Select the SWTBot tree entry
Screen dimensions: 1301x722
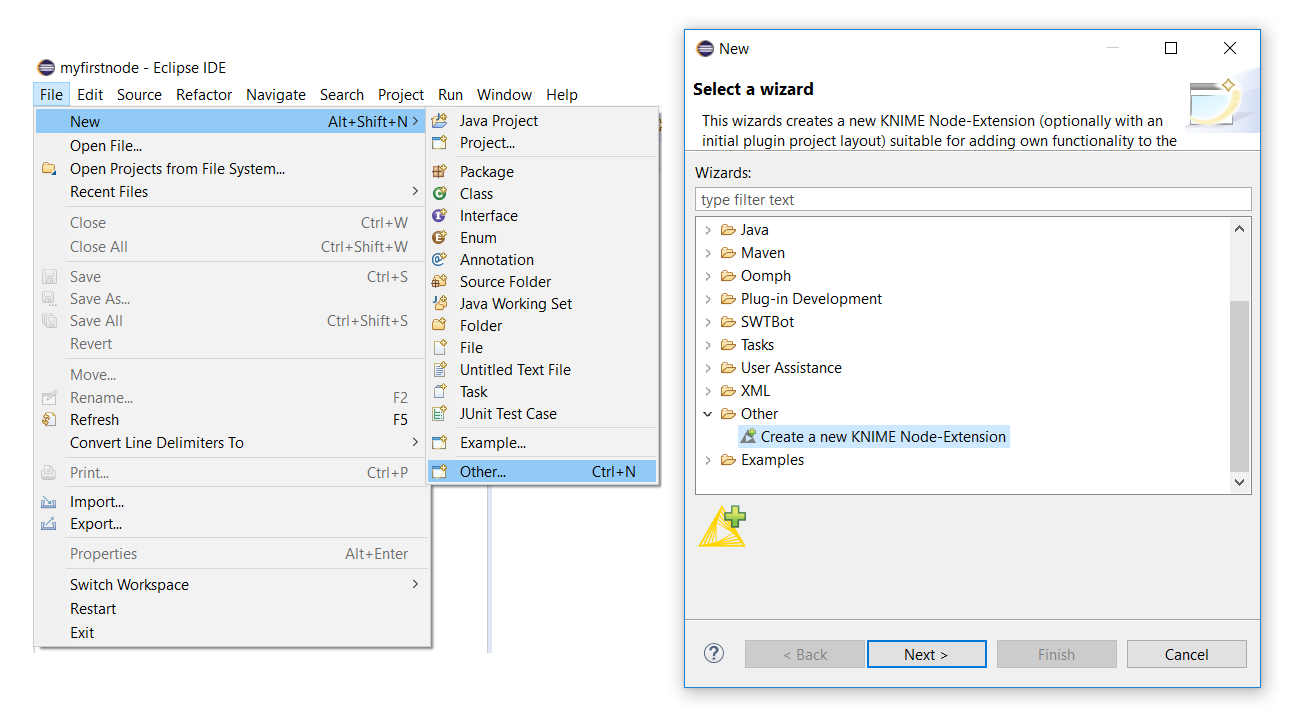(x=767, y=322)
